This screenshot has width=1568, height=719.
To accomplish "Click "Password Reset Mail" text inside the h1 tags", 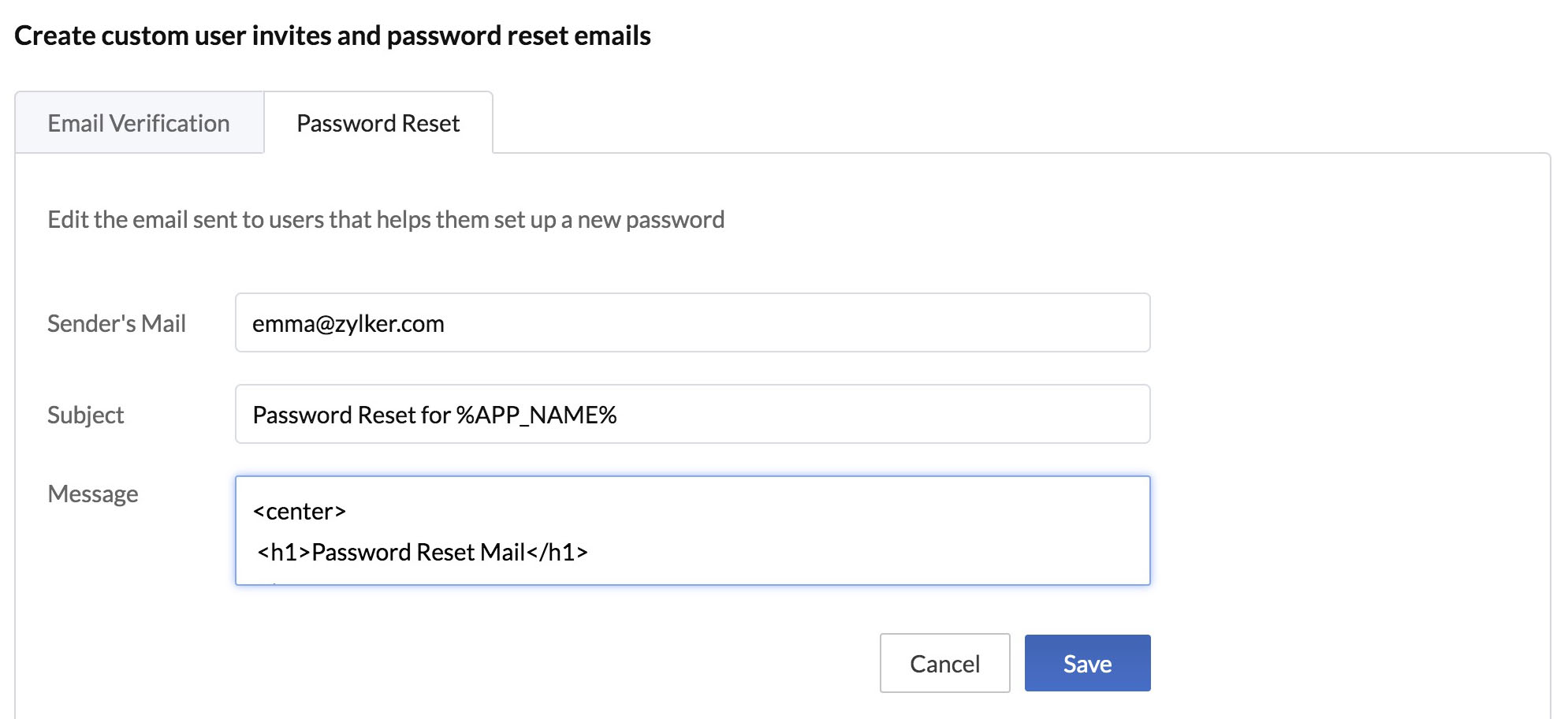I will coord(418,552).
